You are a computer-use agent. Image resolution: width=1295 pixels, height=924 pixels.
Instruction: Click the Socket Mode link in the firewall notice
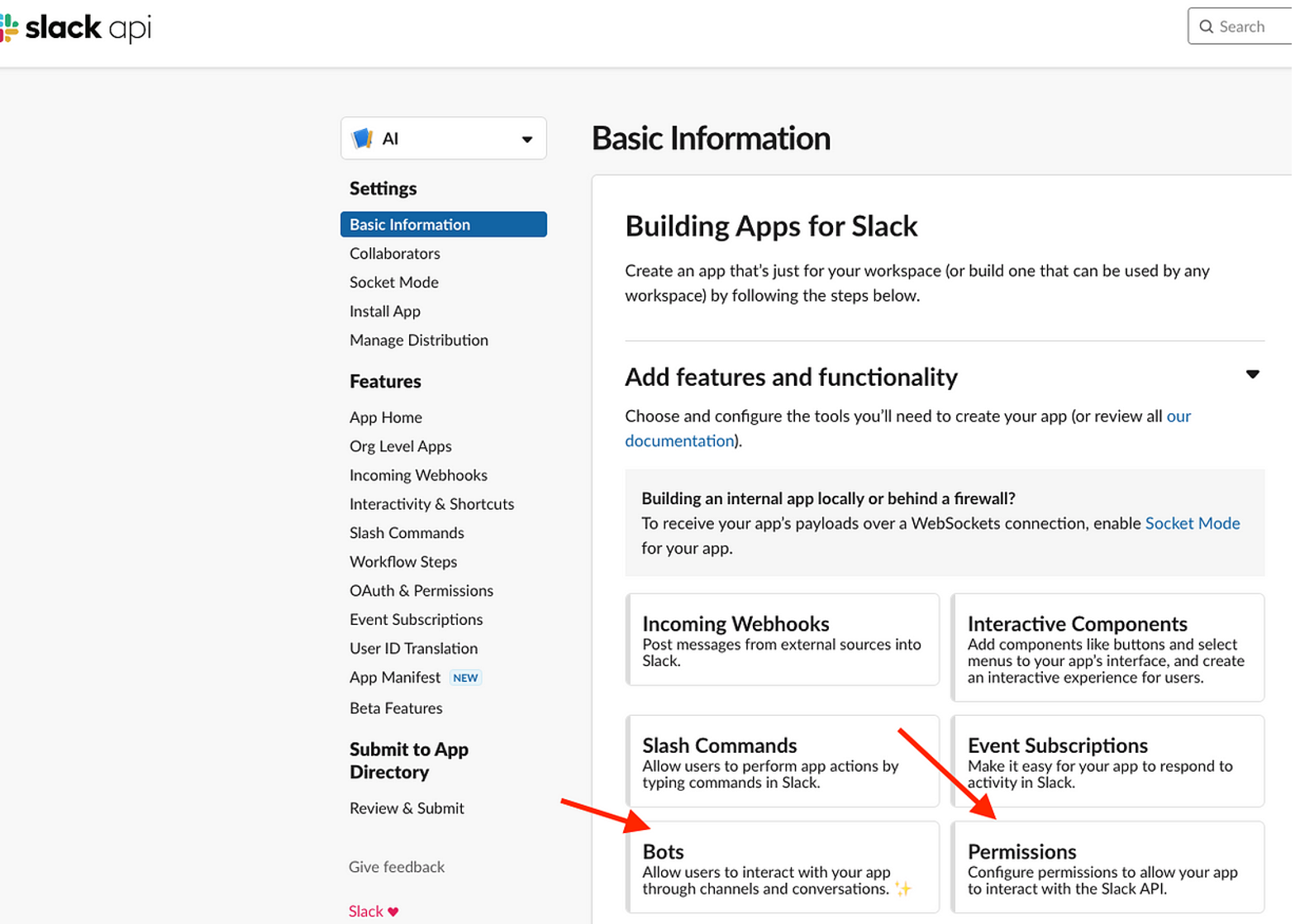click(1192, 522)
